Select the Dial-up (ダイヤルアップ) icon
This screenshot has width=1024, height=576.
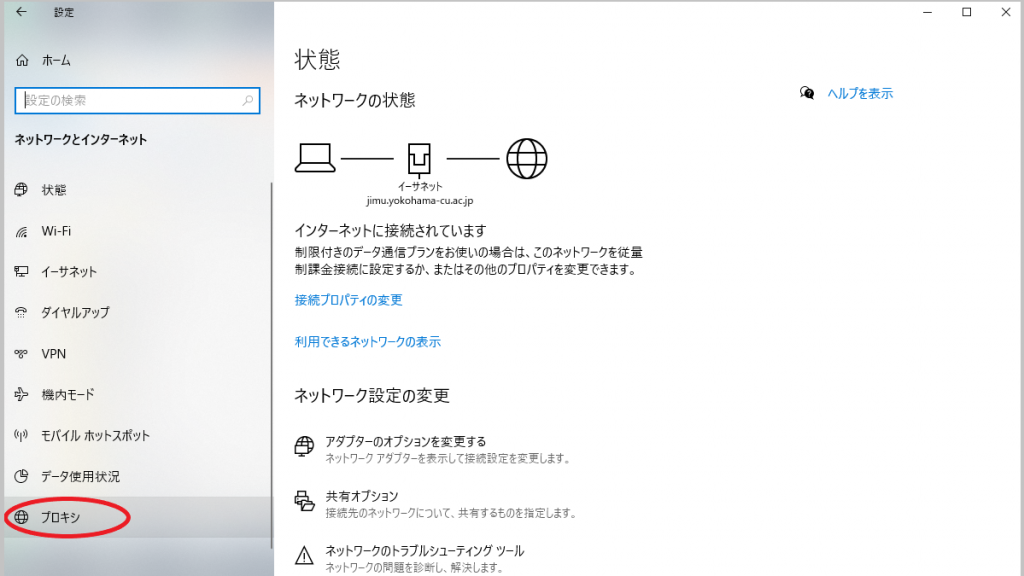(x=21, y=313)
